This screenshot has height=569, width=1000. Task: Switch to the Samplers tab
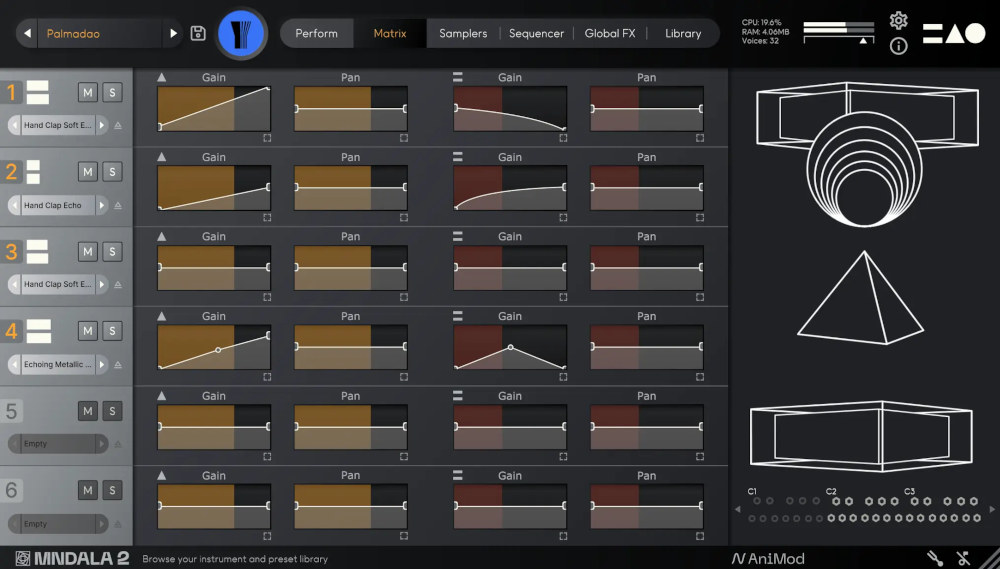[x=463, y=33]
